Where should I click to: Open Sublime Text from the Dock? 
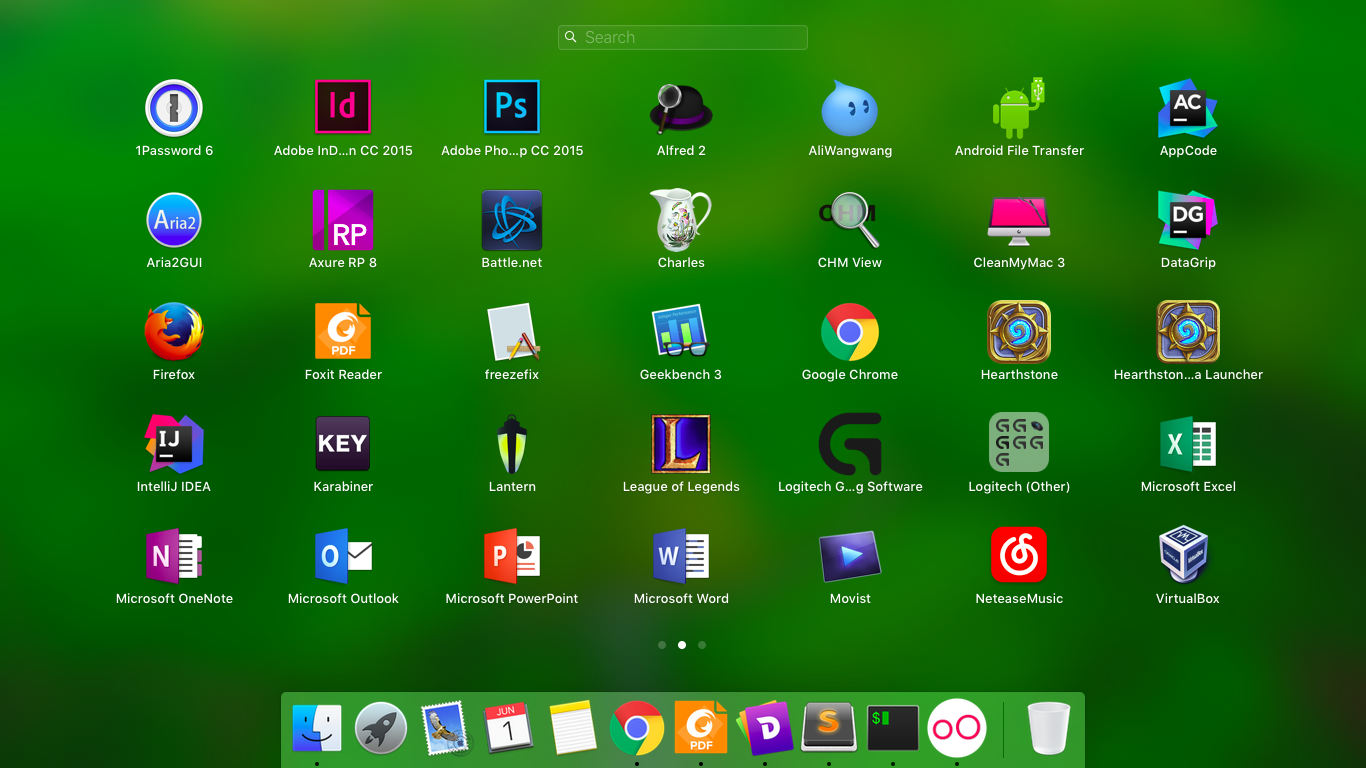point(829,727)
